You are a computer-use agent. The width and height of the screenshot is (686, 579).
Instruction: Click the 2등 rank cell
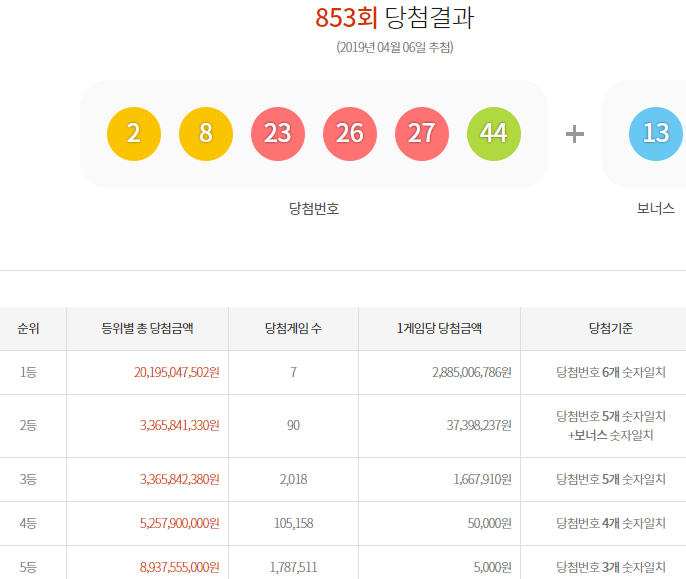(x=28, y=425)
